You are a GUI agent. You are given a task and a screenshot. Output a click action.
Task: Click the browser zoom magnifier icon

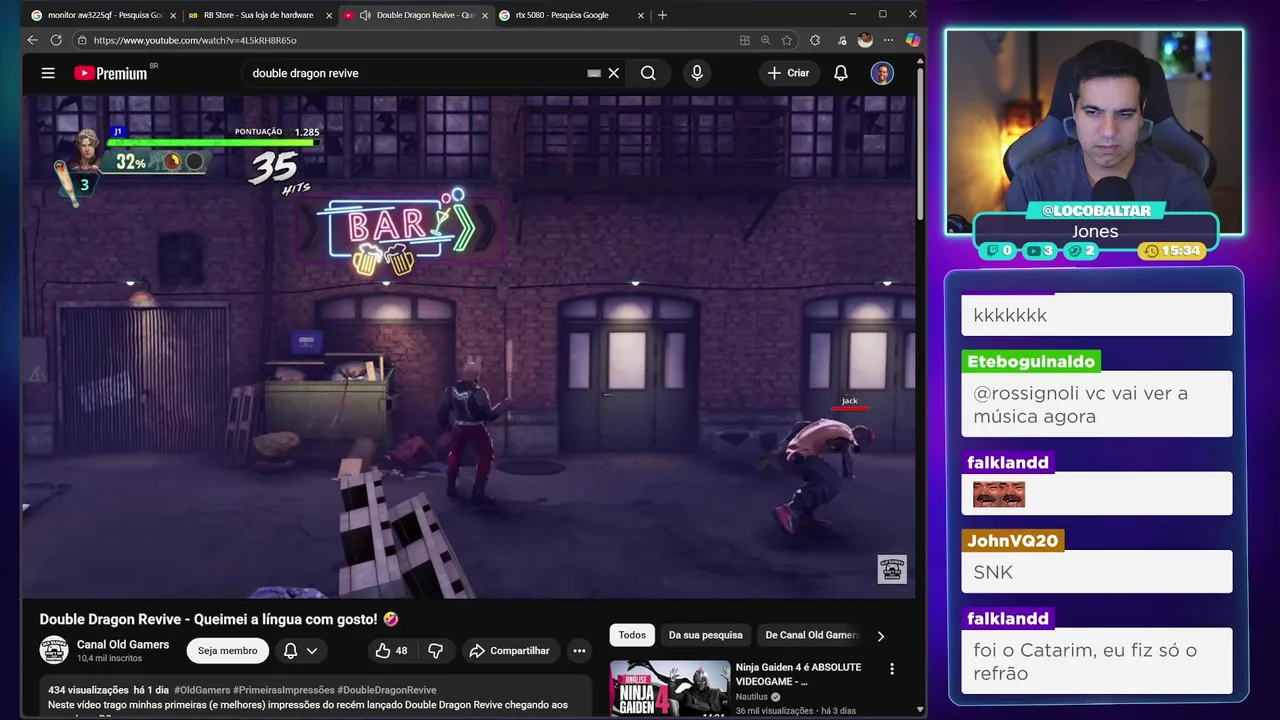pos(765,40)
